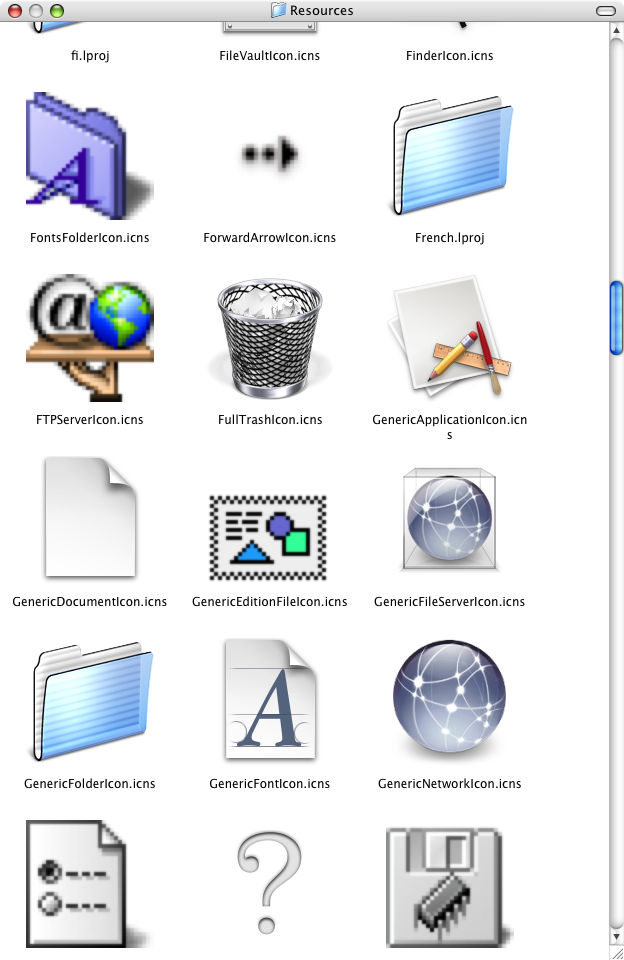This screenshot has height=960, width=624.
Task: Click the GenericEditionFileIcon.icns shapes icon
Action: click(x=268, y=538)
